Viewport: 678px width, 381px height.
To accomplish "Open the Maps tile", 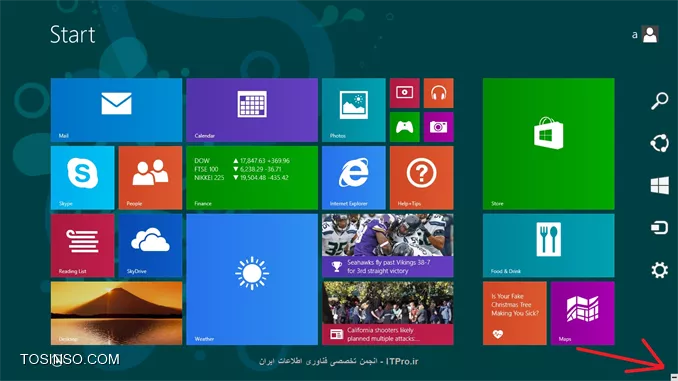I will (583, 314).
